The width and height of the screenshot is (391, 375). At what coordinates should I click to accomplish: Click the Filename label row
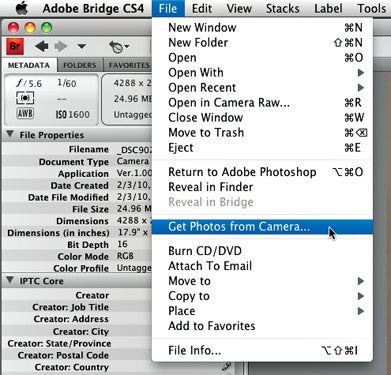point(89,149)
